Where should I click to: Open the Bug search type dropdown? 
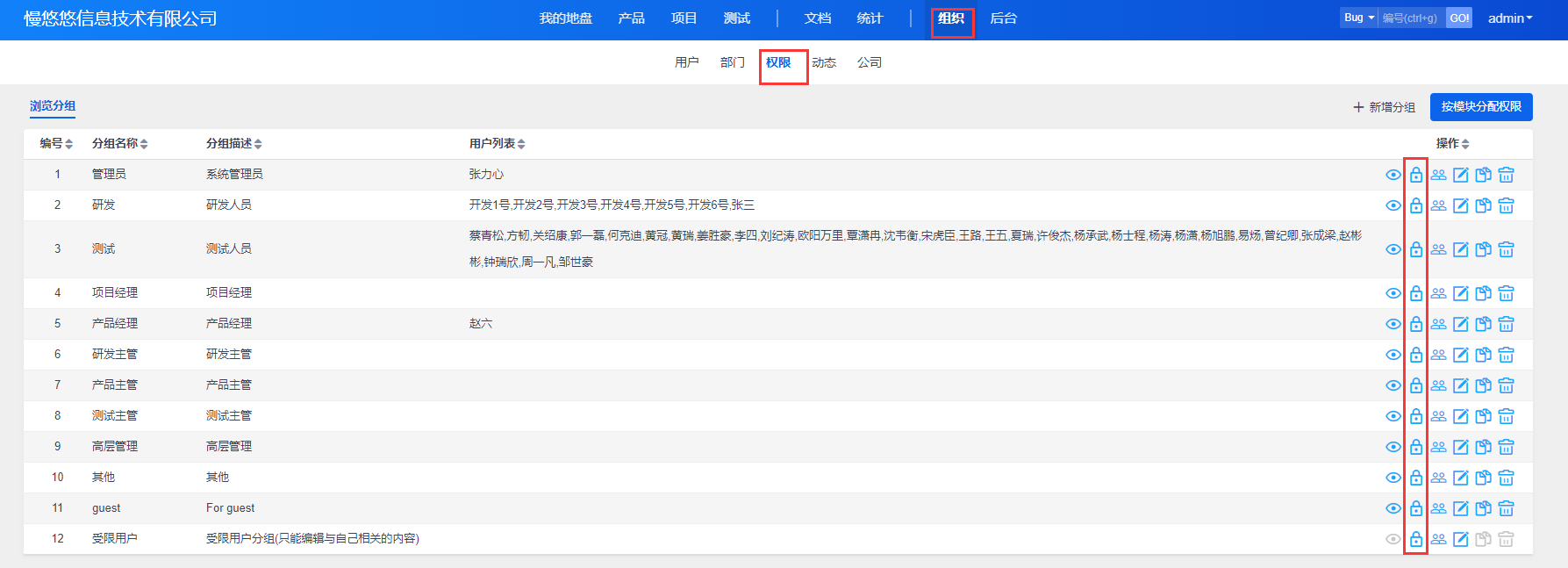pos(1358,18)
